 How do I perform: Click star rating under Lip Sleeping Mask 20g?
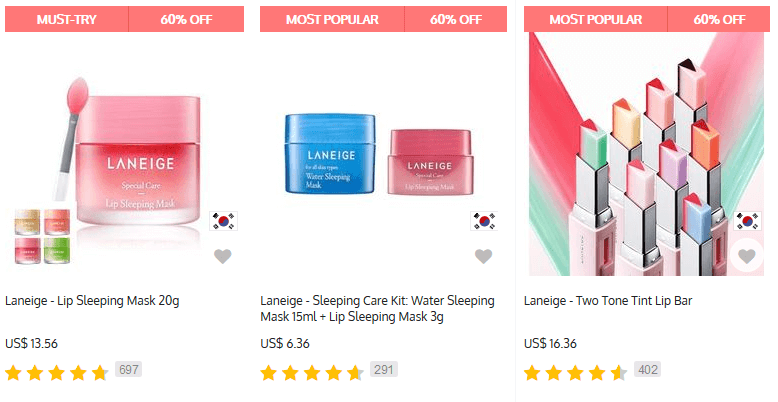coord(57,373)
